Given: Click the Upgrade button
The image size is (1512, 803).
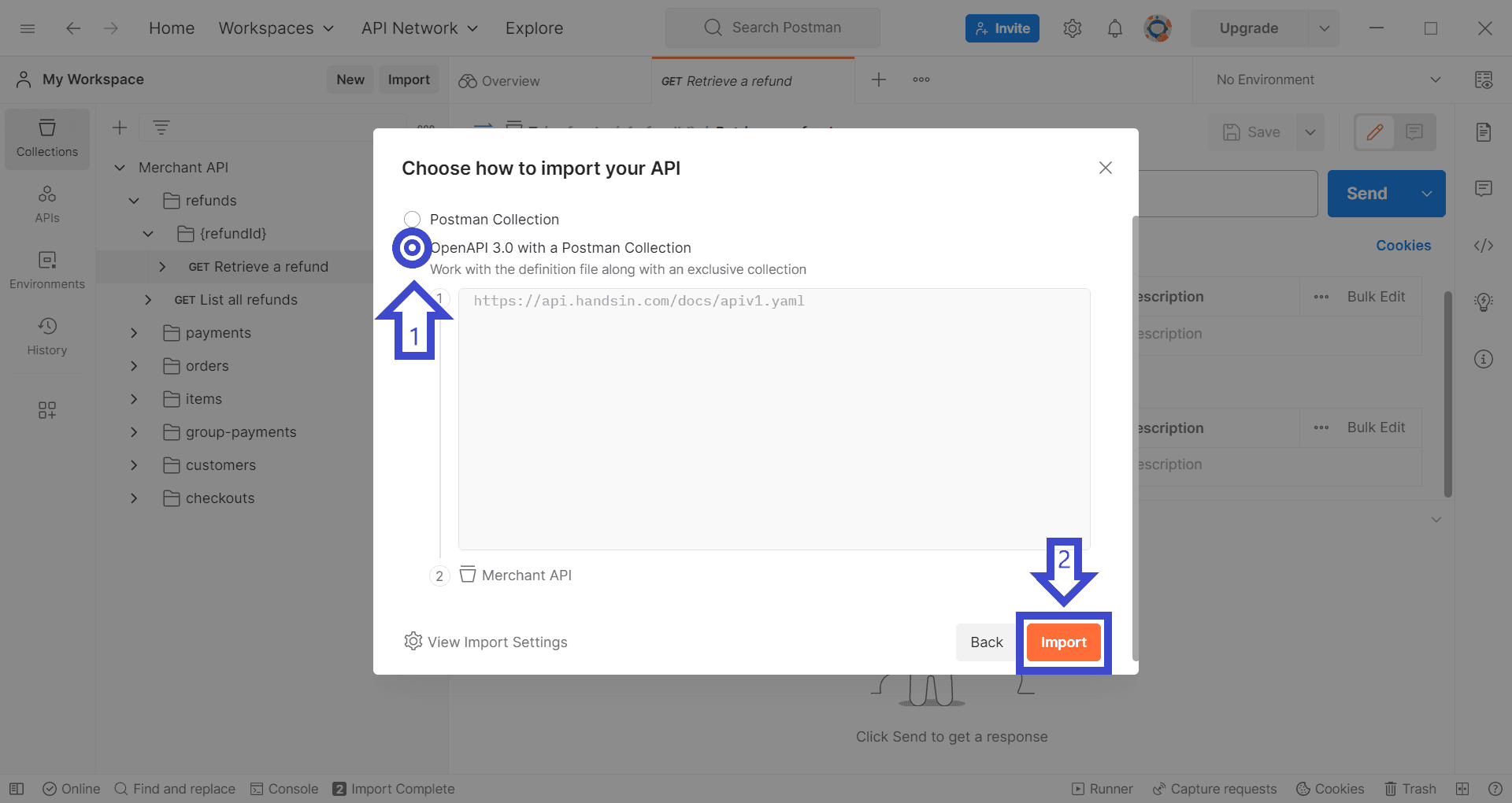Looking at the screenshot, I should click(x=1249, y=28).
